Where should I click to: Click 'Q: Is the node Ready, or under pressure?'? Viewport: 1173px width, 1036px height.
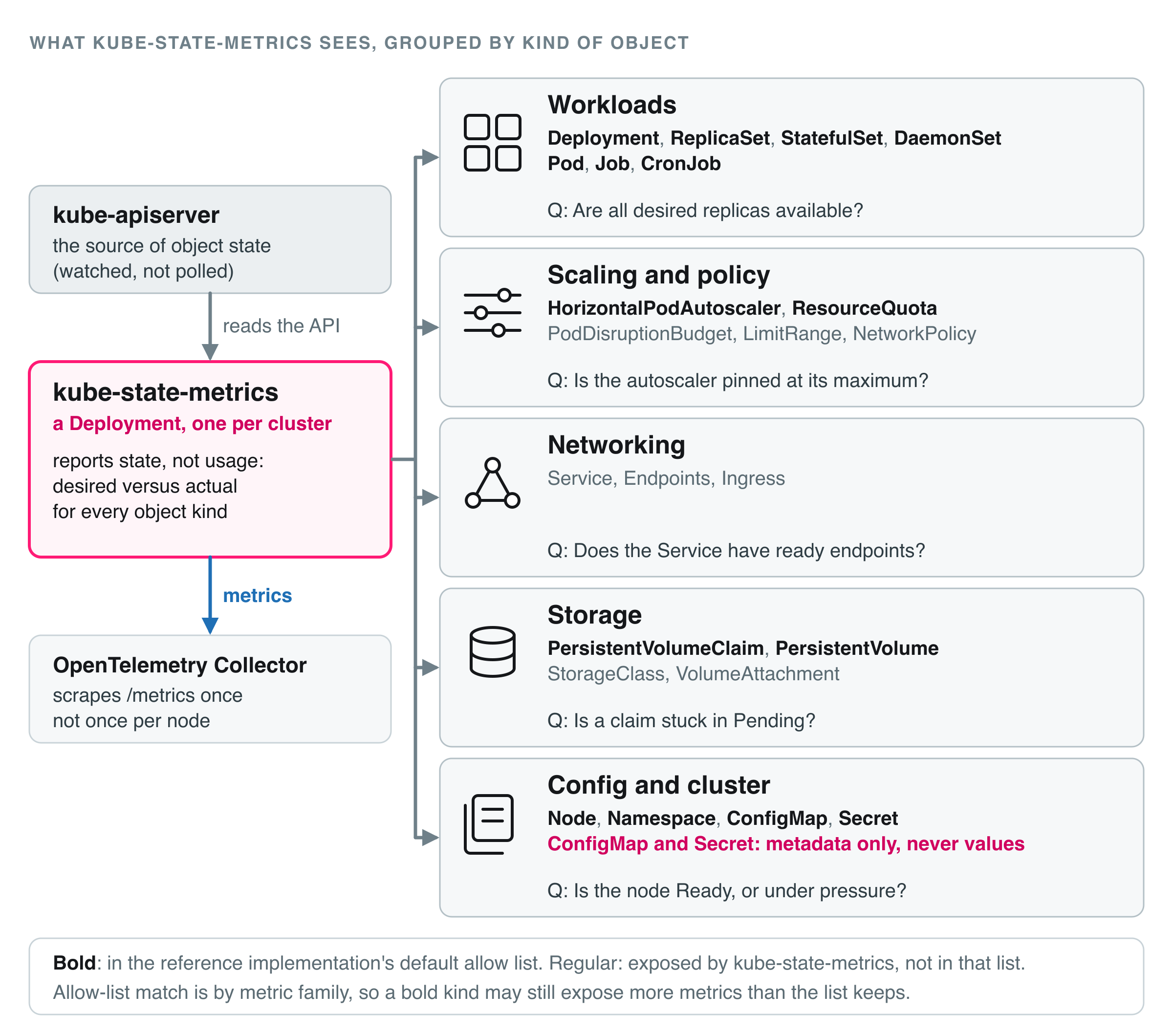click(x=726, y=891)
